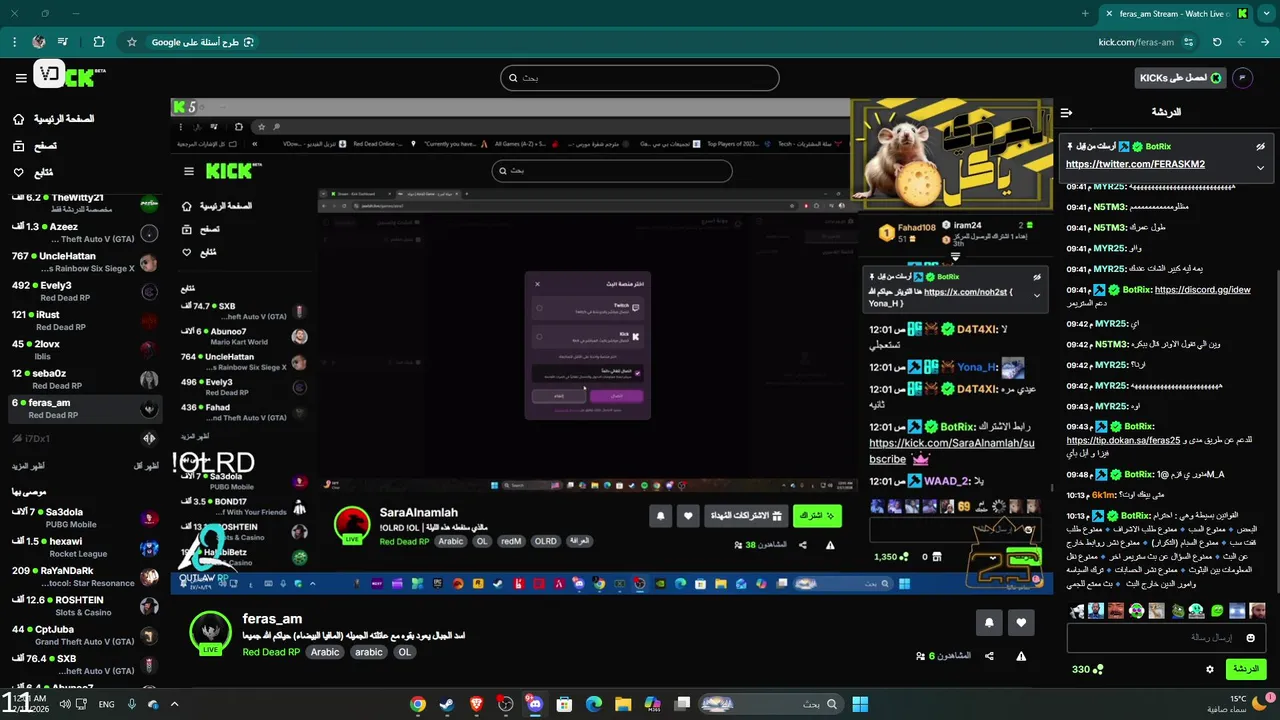Open Windows Start menu
Image resolution: width=1280 pixels, height=720 pixels.
pos(860,704)
